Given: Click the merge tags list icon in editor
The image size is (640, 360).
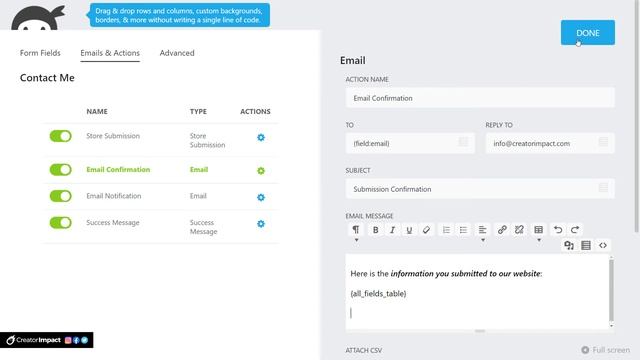Looking at the screenshot, I should 586,245.
